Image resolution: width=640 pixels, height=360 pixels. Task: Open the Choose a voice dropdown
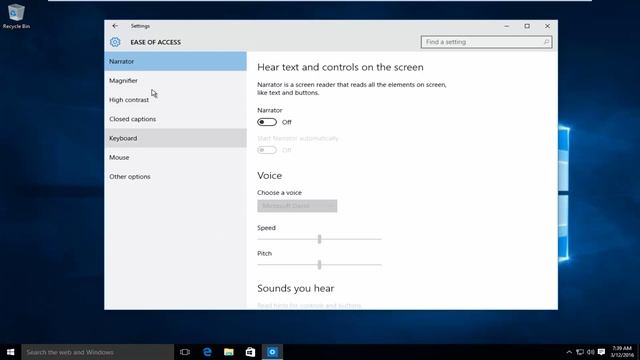click(297, 206)
